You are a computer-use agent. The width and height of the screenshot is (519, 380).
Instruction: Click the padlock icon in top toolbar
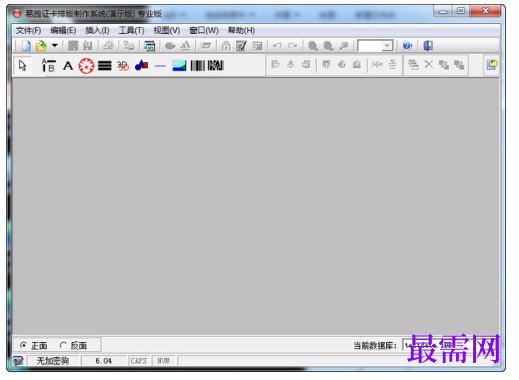pos(226,46)
